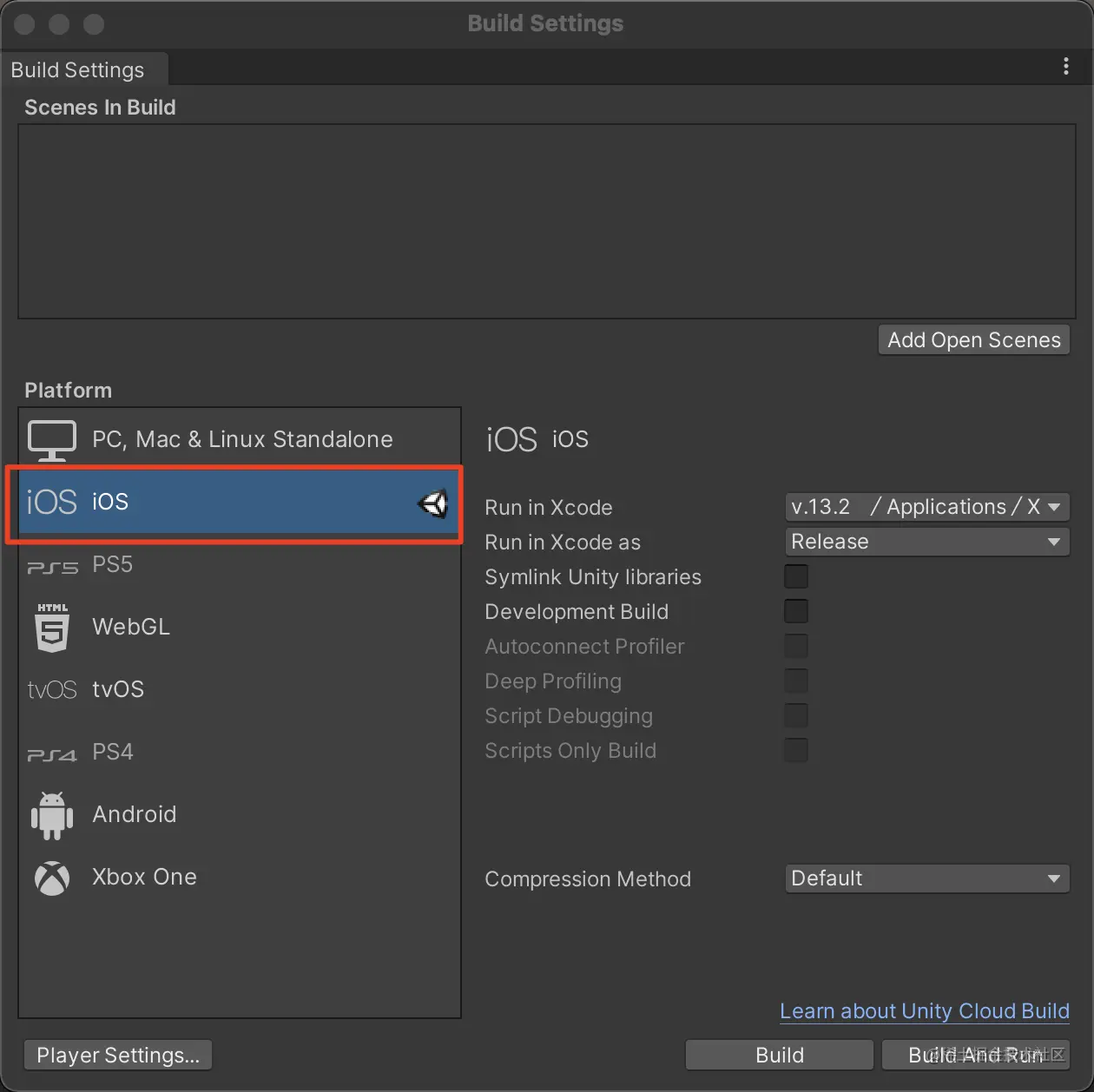Open Run in Xcode version dropdown
Viewport: 1094px width, 1092px height.
[x=927, y=507]
